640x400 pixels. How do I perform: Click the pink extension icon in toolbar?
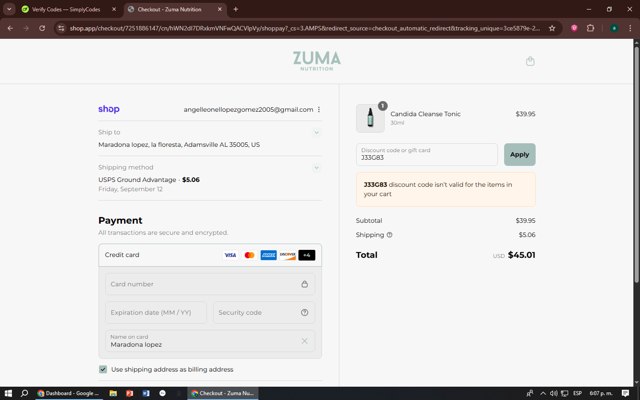(x=574, y=28)
